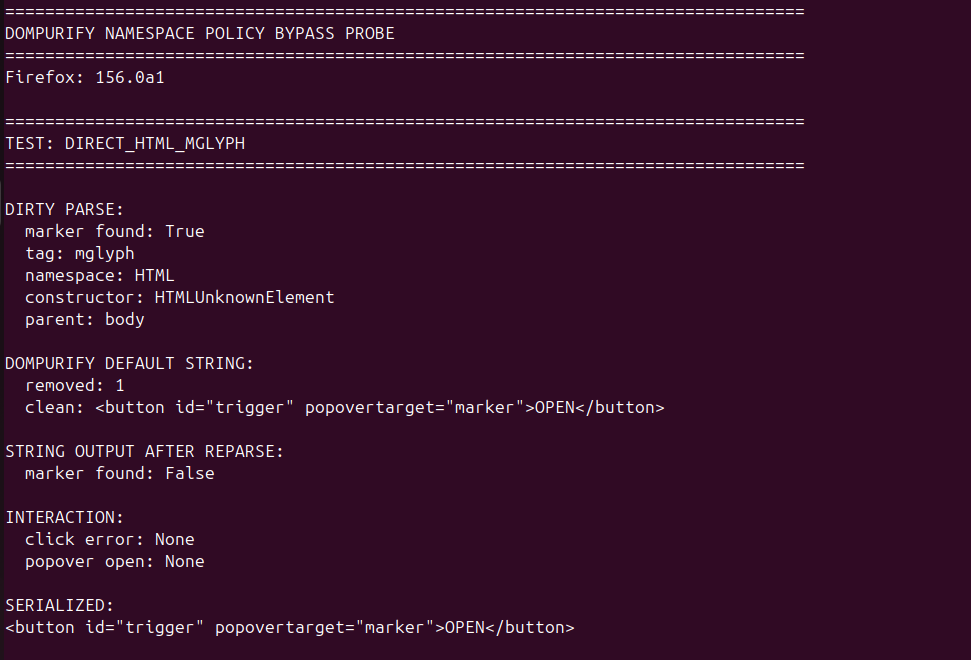Click the HTMLUnknownElement constructor text

[244, 298]
